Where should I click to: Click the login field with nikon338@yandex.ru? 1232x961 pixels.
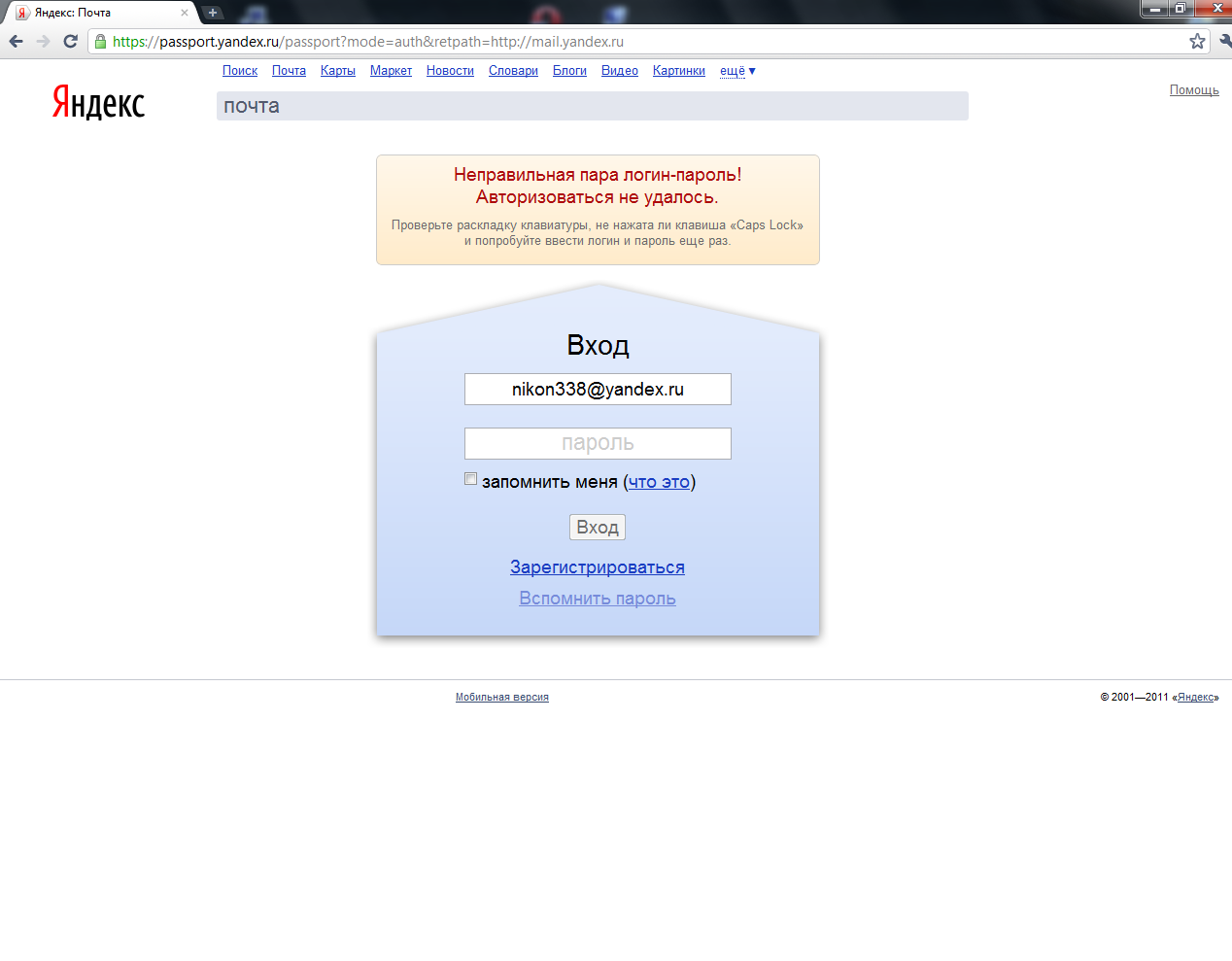click(598, 389)
